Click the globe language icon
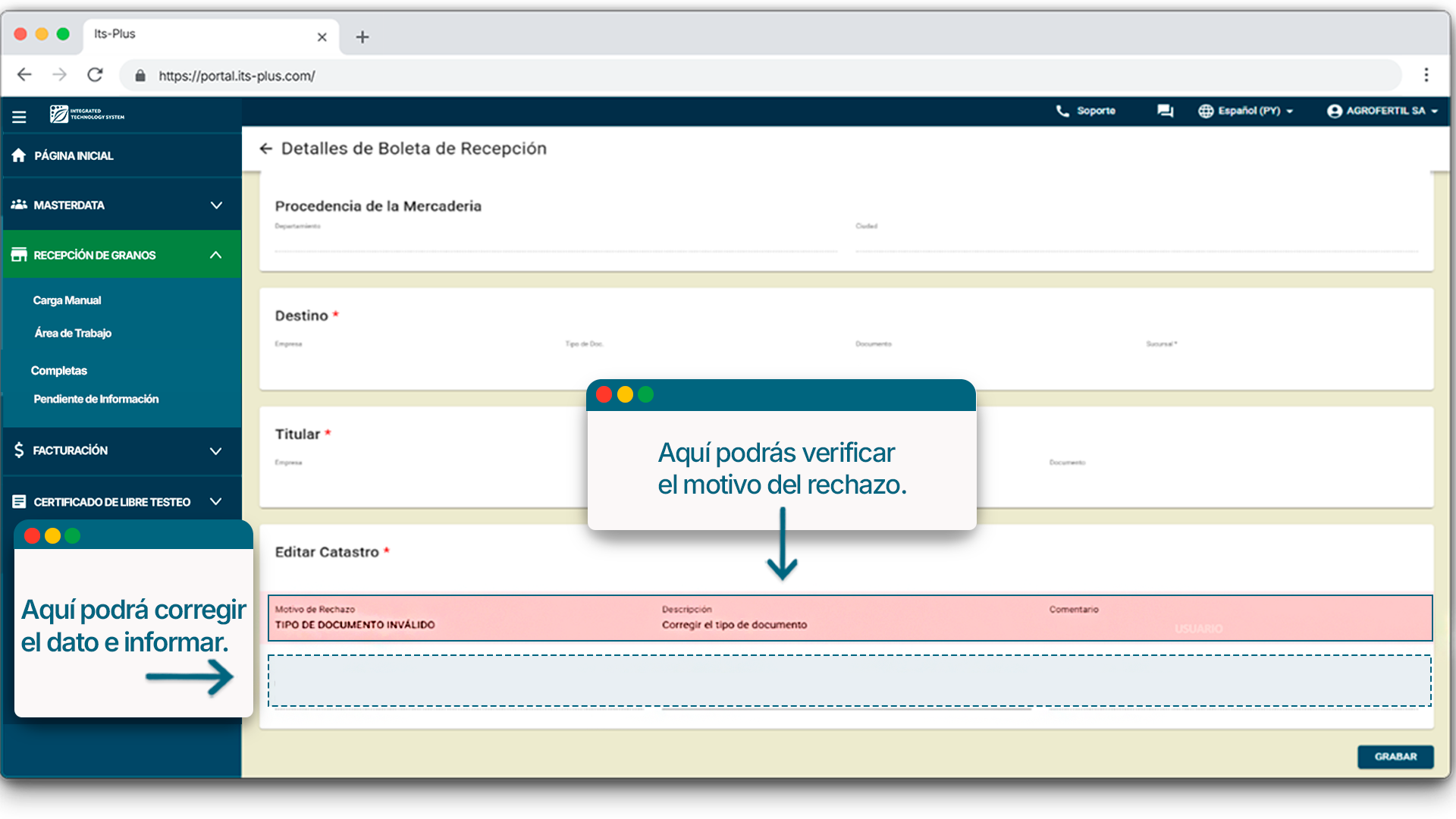 point(1206,111)
